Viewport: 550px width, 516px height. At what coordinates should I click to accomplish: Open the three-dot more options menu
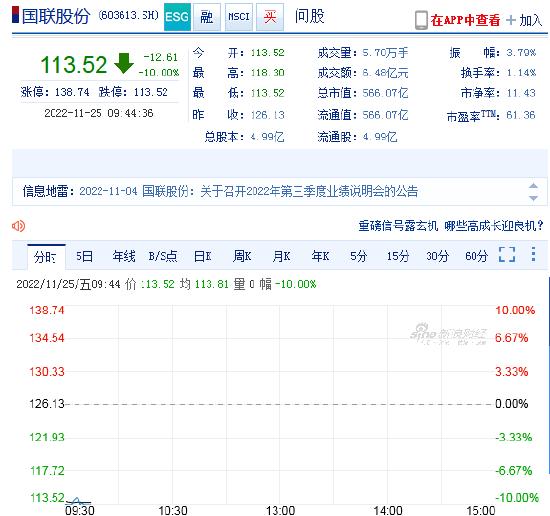pyautogui.click(x=533, y=254)
